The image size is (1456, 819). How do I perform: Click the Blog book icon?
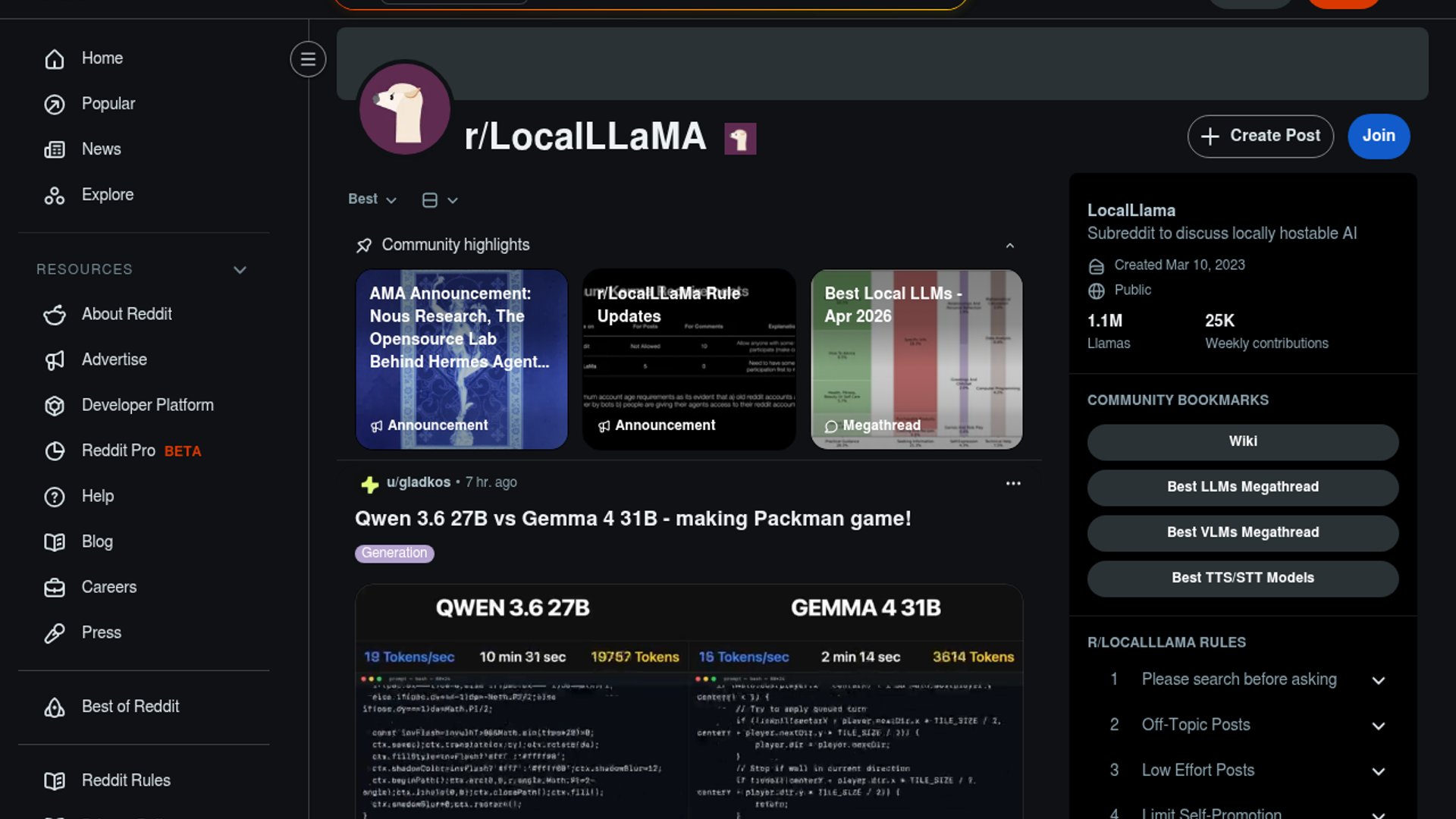coord(55,541)
